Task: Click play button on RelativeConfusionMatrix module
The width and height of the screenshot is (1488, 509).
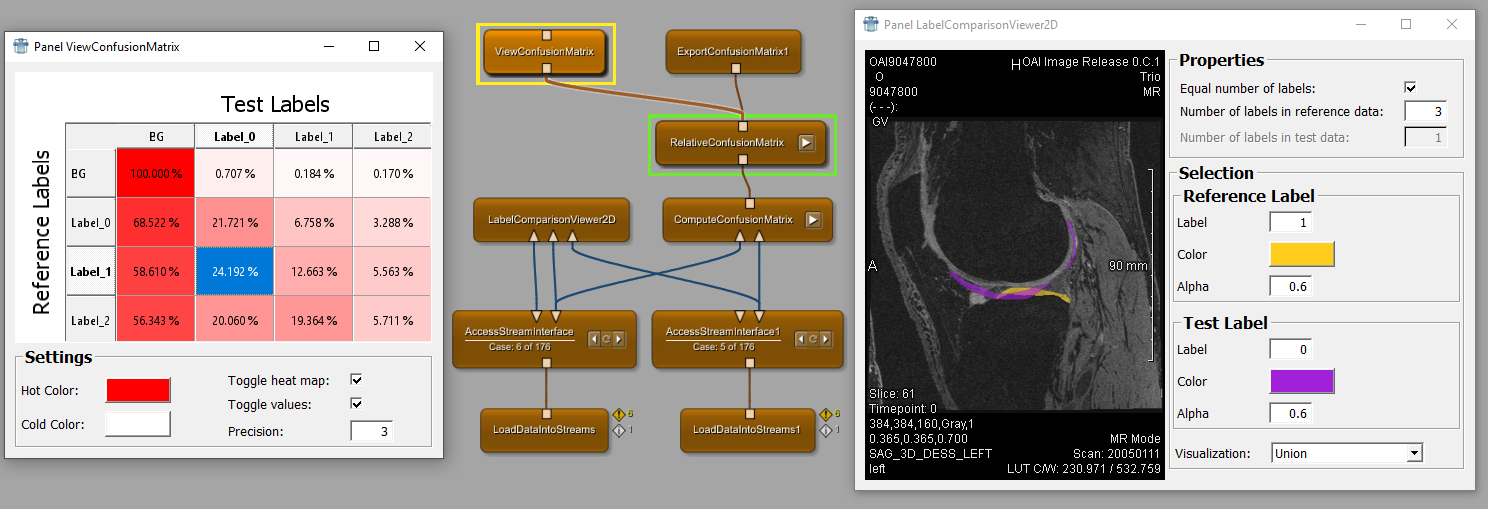Action: [806, 143]
